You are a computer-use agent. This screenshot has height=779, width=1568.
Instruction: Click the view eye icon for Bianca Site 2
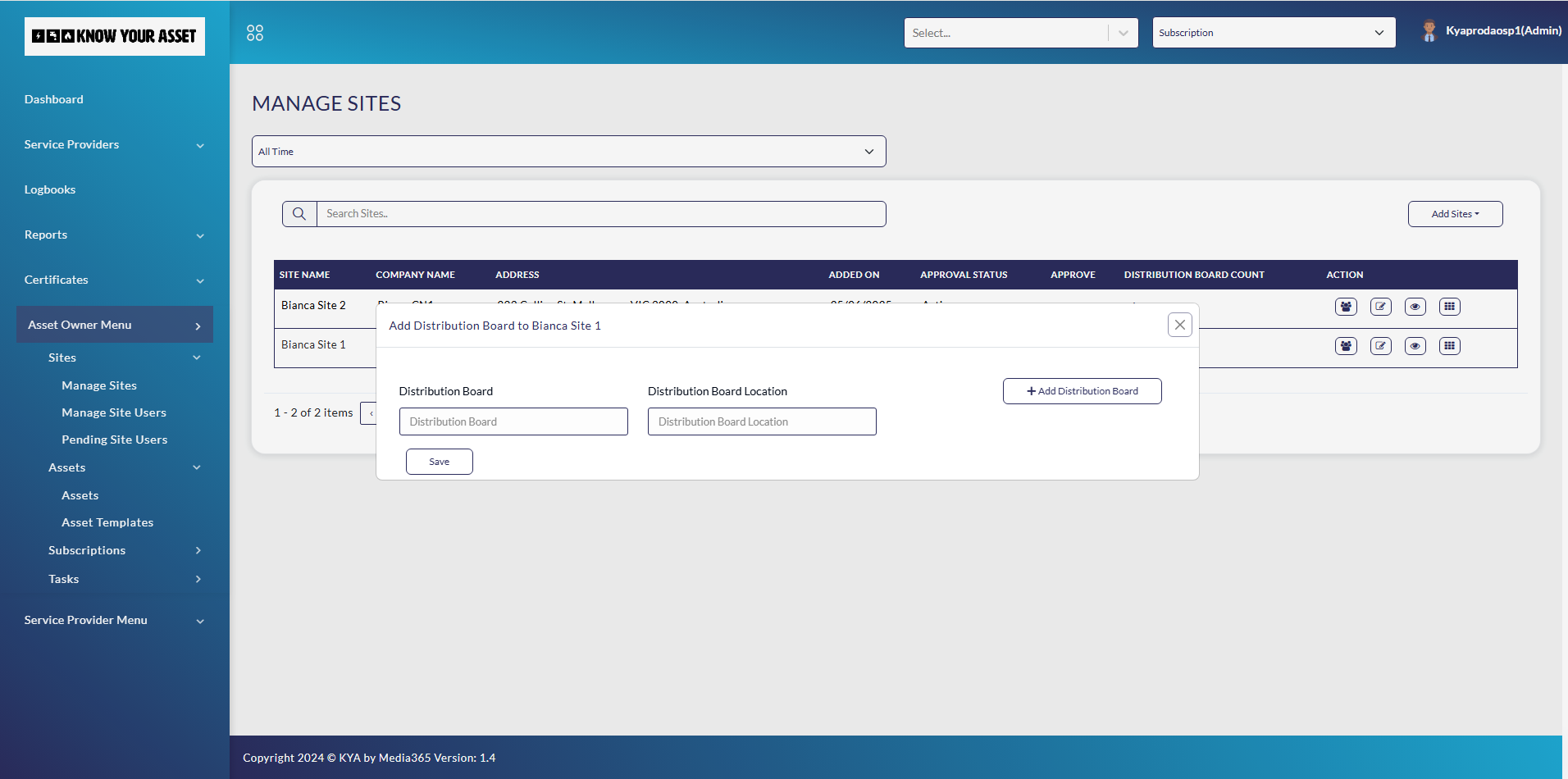click(x=1415, y=307)
